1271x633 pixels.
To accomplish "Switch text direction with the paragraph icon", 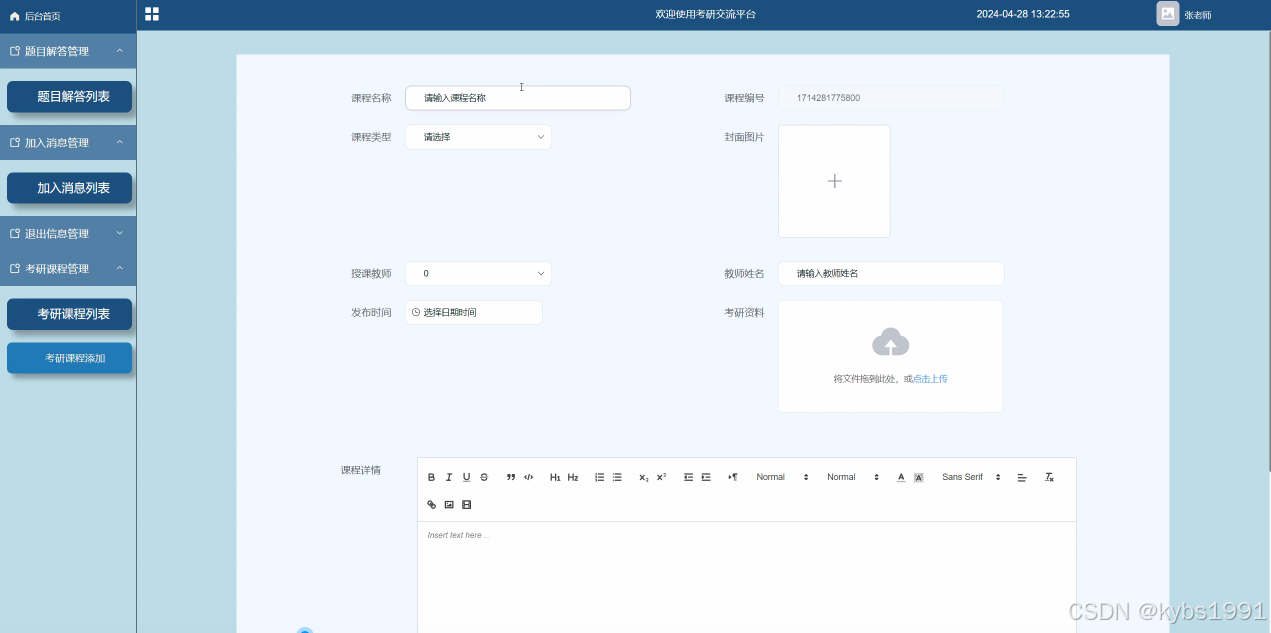I will (x=733, y=478).
